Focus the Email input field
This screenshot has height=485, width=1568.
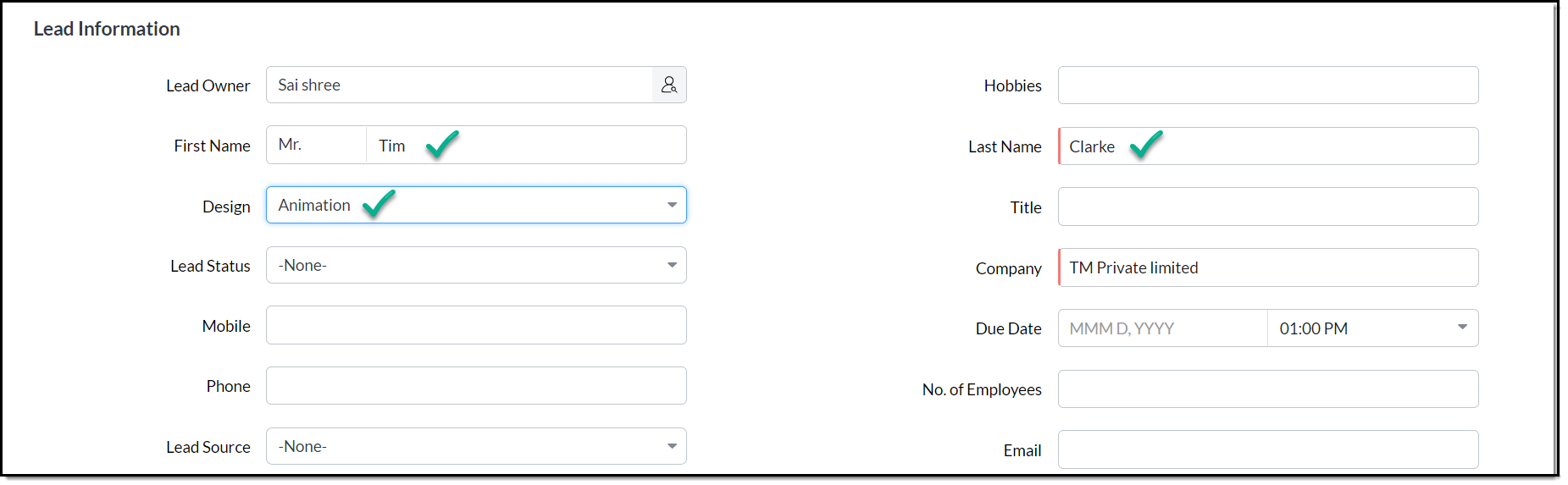[1267, 449]
